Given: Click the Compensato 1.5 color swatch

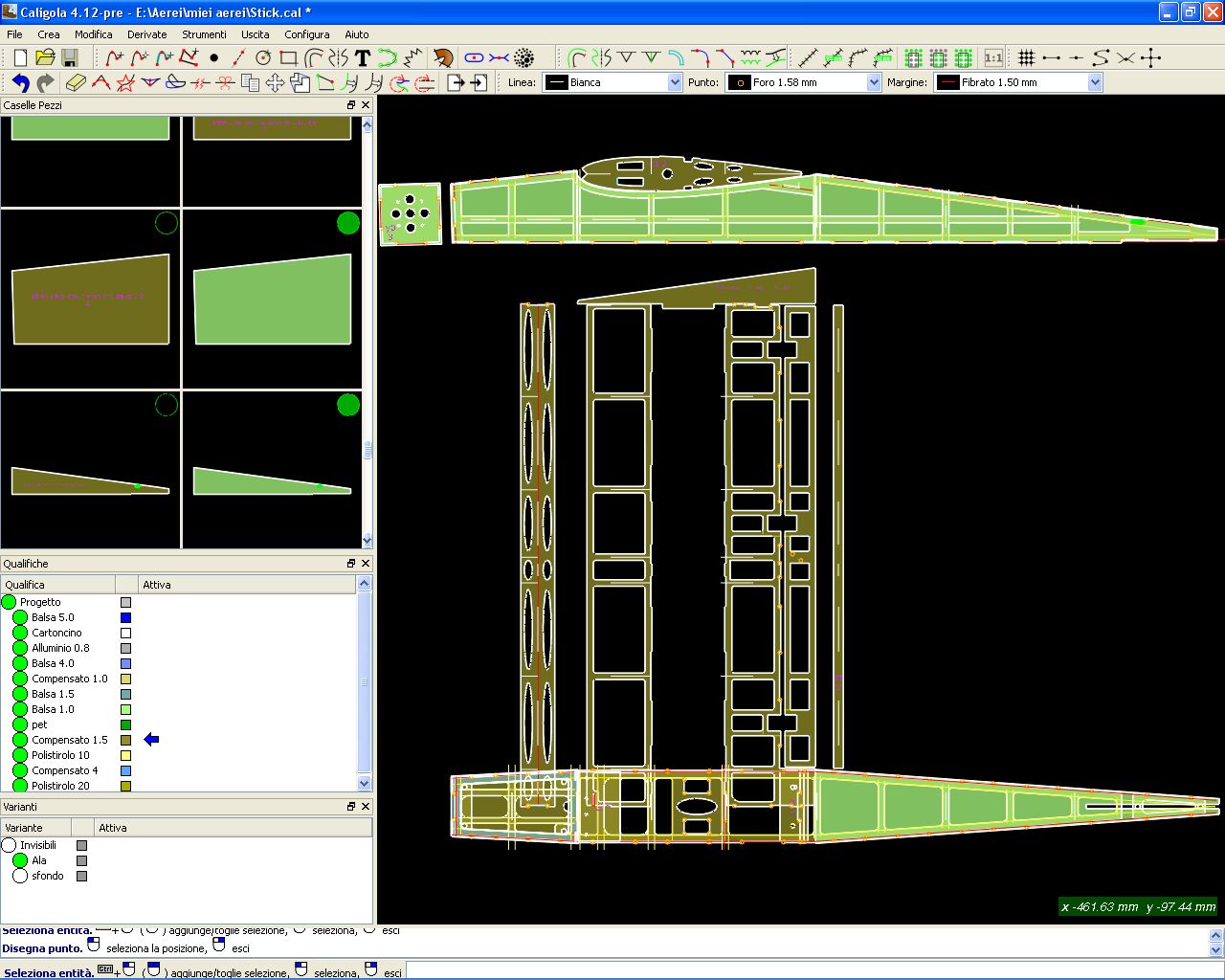Looking at the screenshot, I should coord(125,740).
